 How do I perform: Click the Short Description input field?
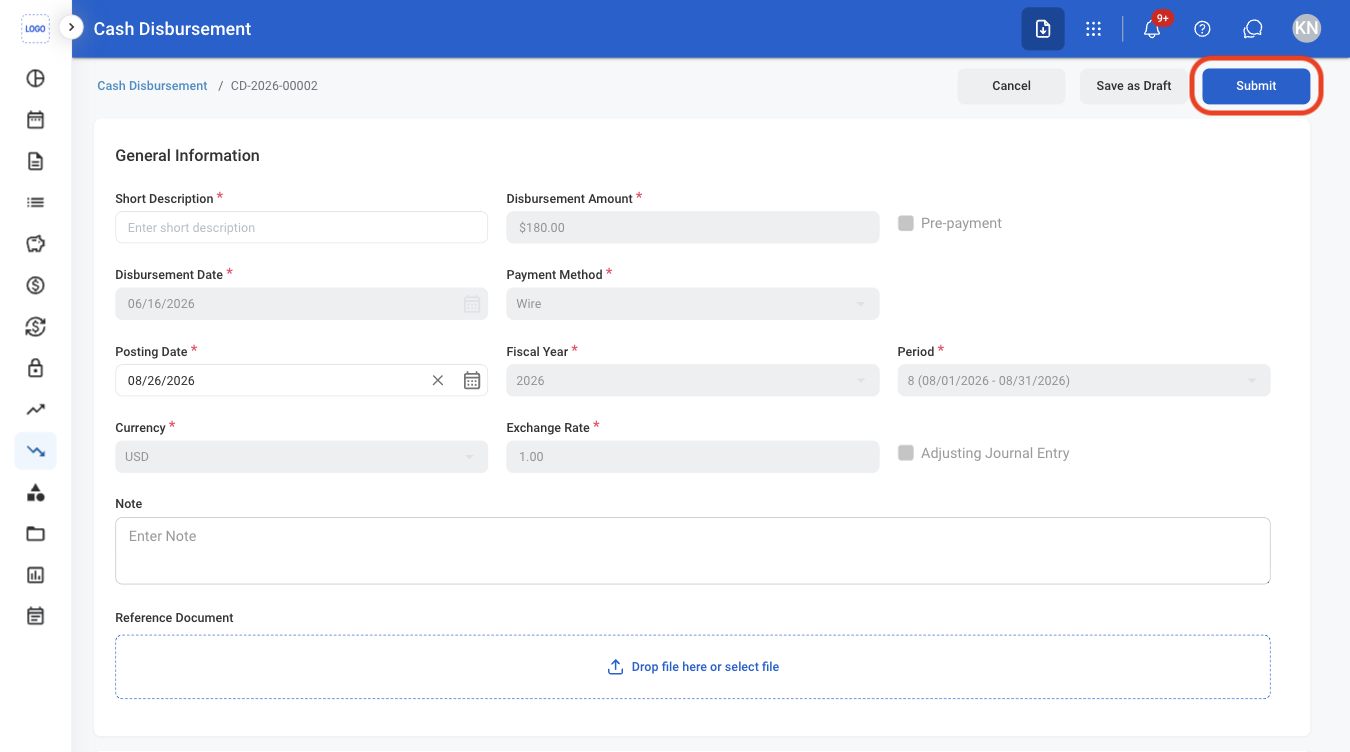tap(302, 227)
